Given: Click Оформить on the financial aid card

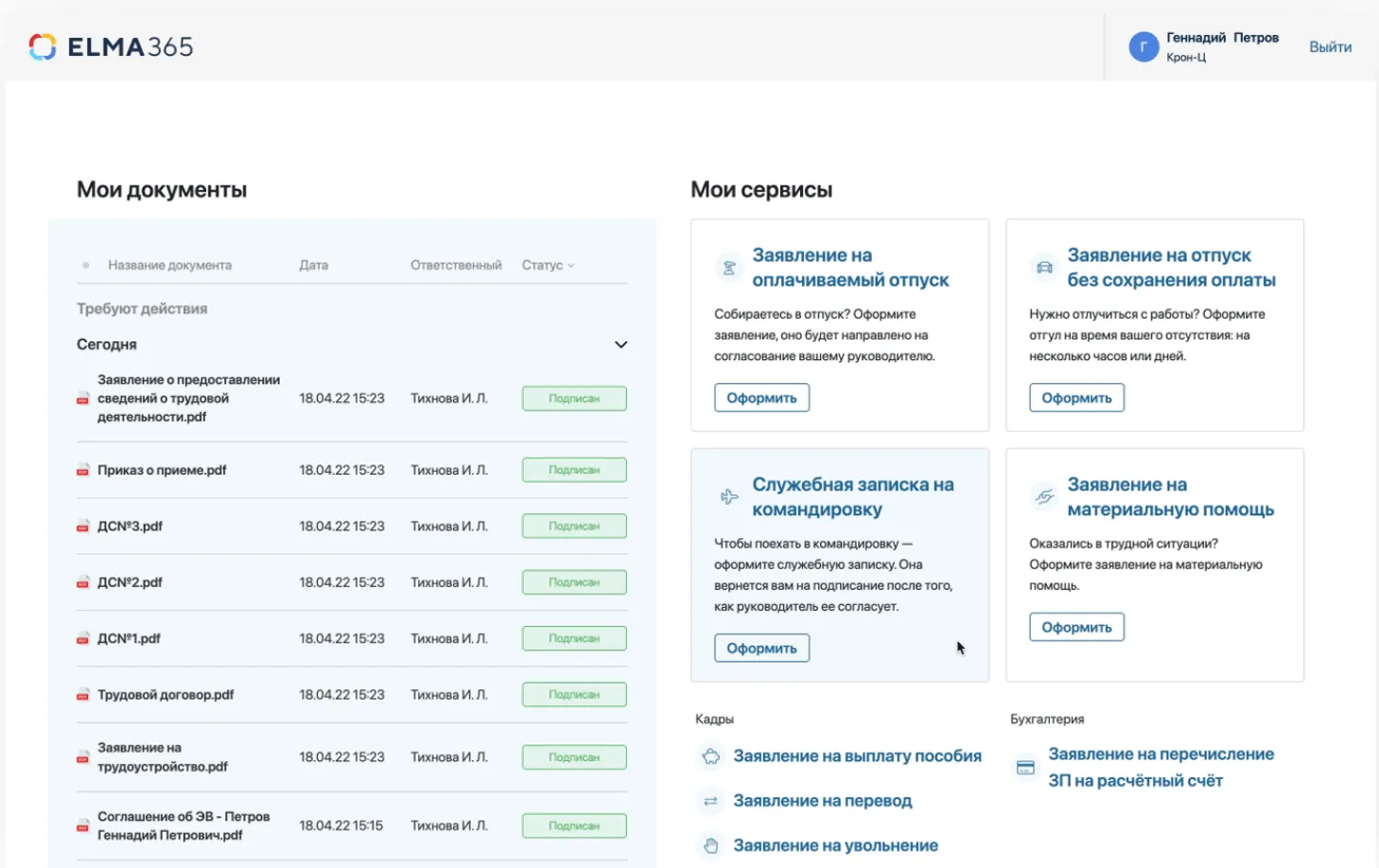Looking at the screenshot, I should tap(1076, 626).
